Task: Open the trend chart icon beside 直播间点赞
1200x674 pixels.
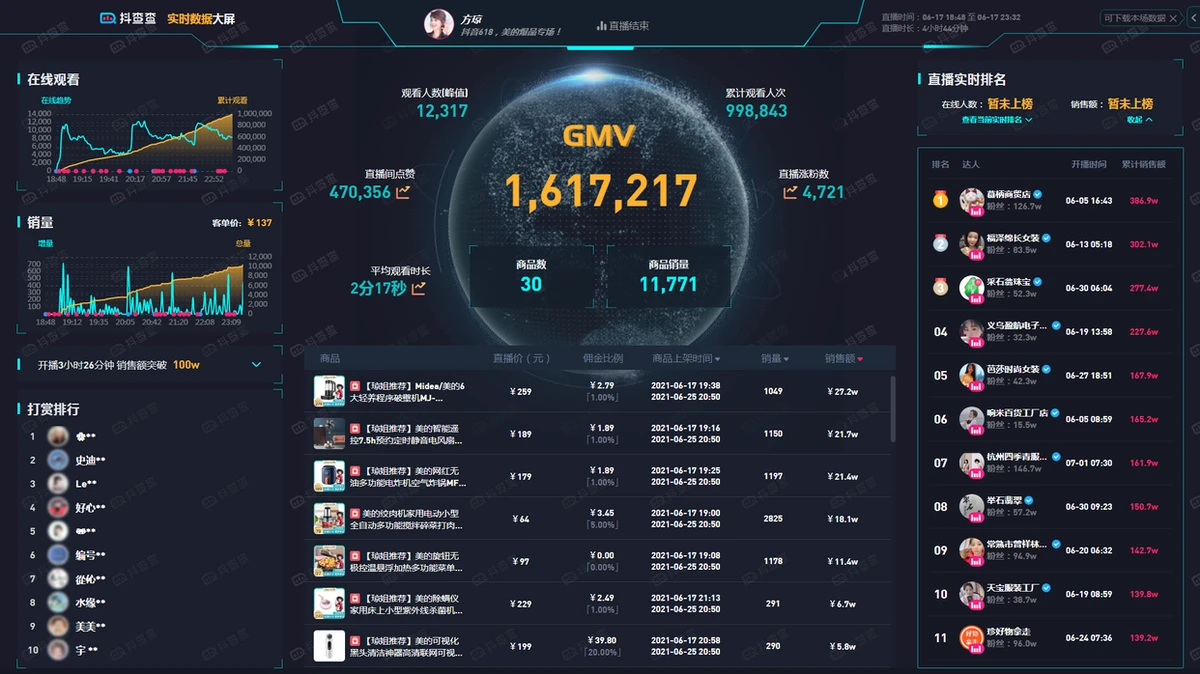Action: coord(404,192)
